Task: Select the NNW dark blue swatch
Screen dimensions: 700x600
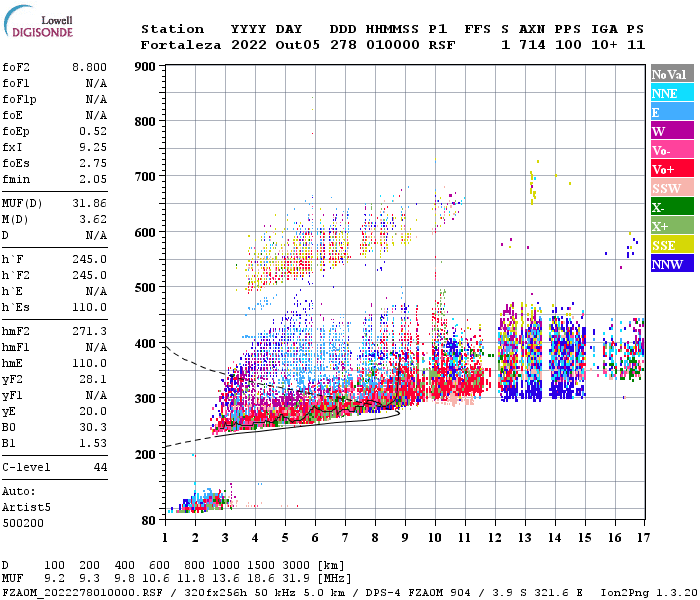Action: (672, 263)
